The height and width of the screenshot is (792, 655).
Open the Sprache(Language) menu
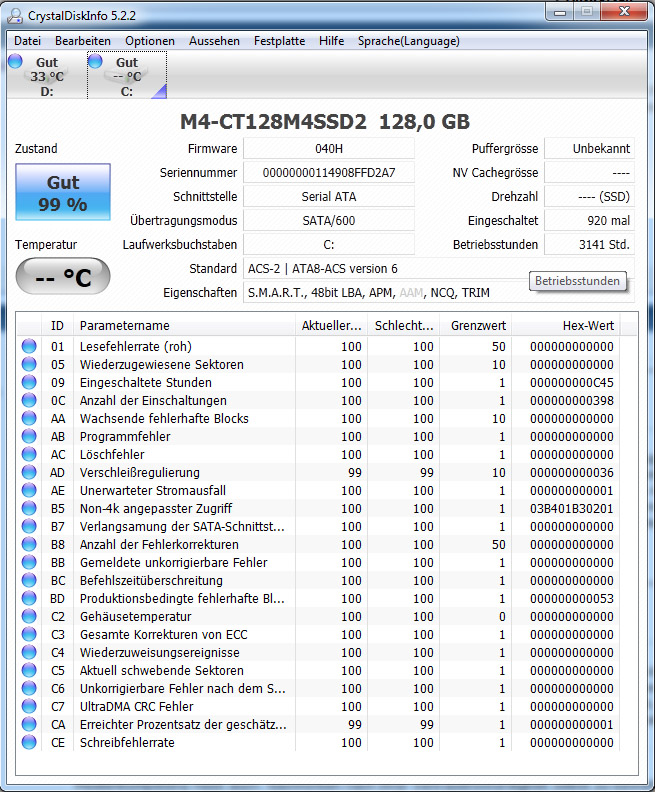pyautogui.click(x=409, y=41)
